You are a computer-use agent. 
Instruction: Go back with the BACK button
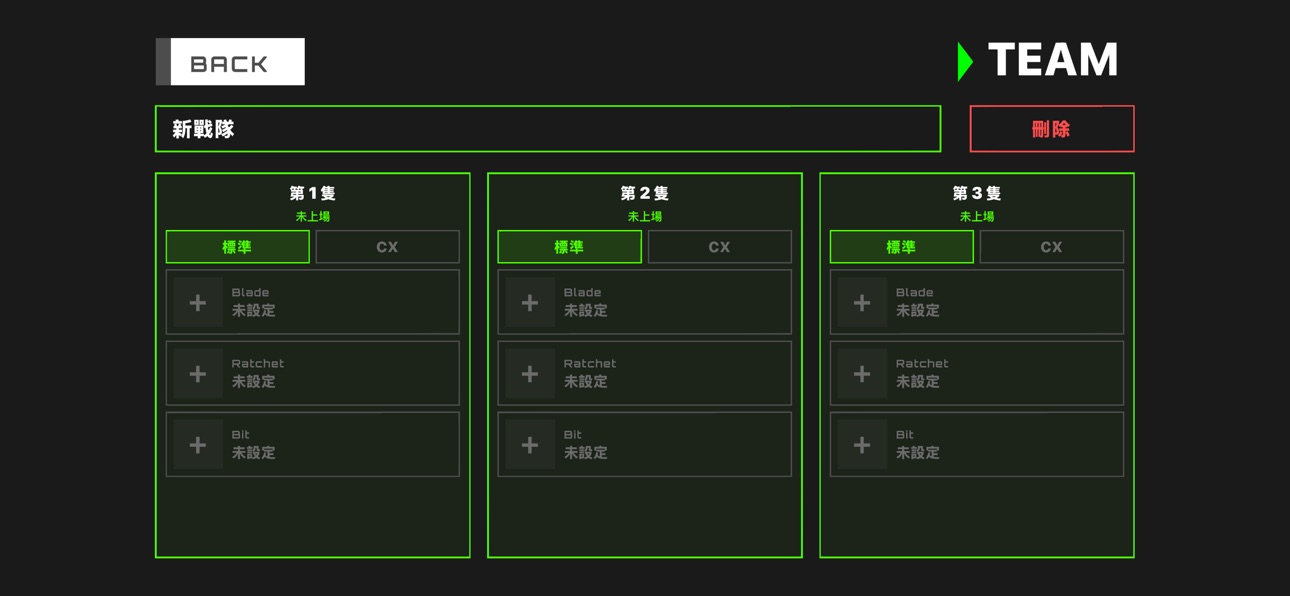pyautogui.click(x=230, y=62)
